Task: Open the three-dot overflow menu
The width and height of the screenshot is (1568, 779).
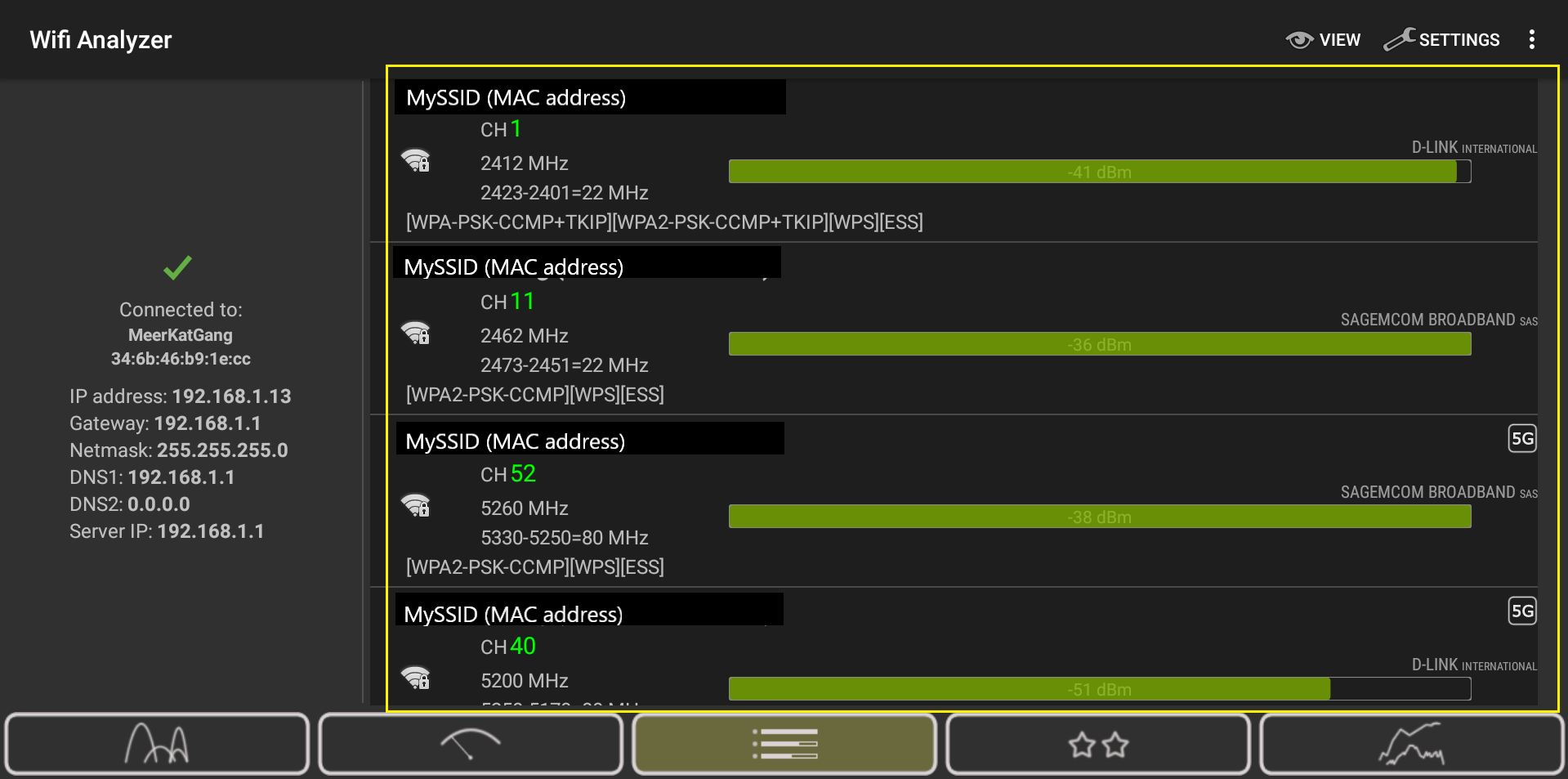Action: click(x=1532, y=39)
